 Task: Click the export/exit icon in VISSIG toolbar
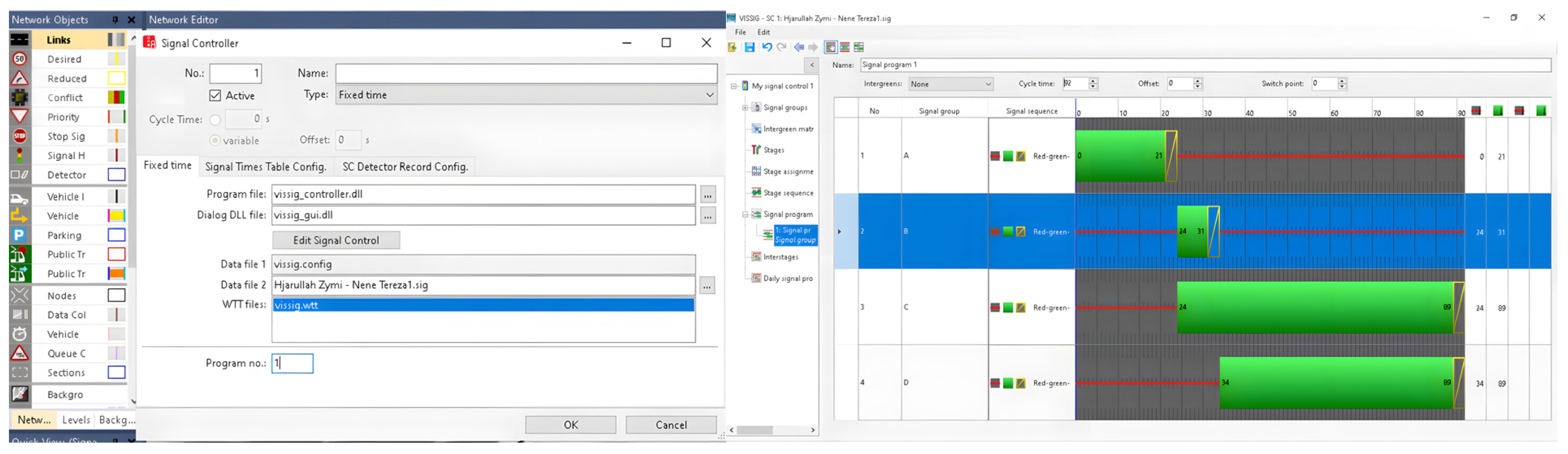pos(732,48)
